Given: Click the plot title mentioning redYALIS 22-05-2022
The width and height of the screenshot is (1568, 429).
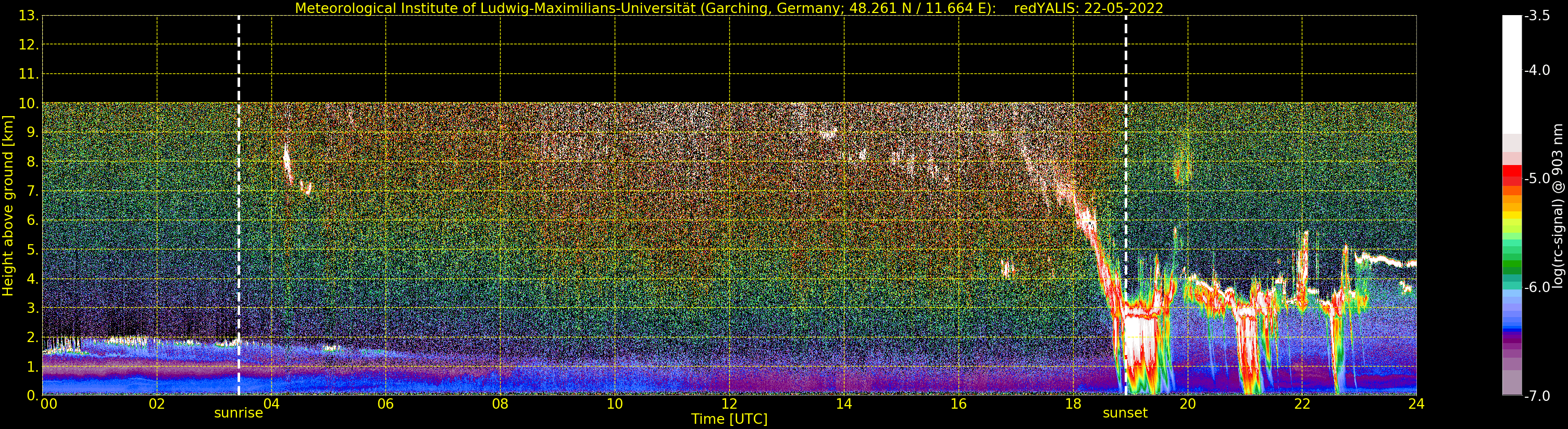Looking at the screenshot, I should [x=729, y=8].
